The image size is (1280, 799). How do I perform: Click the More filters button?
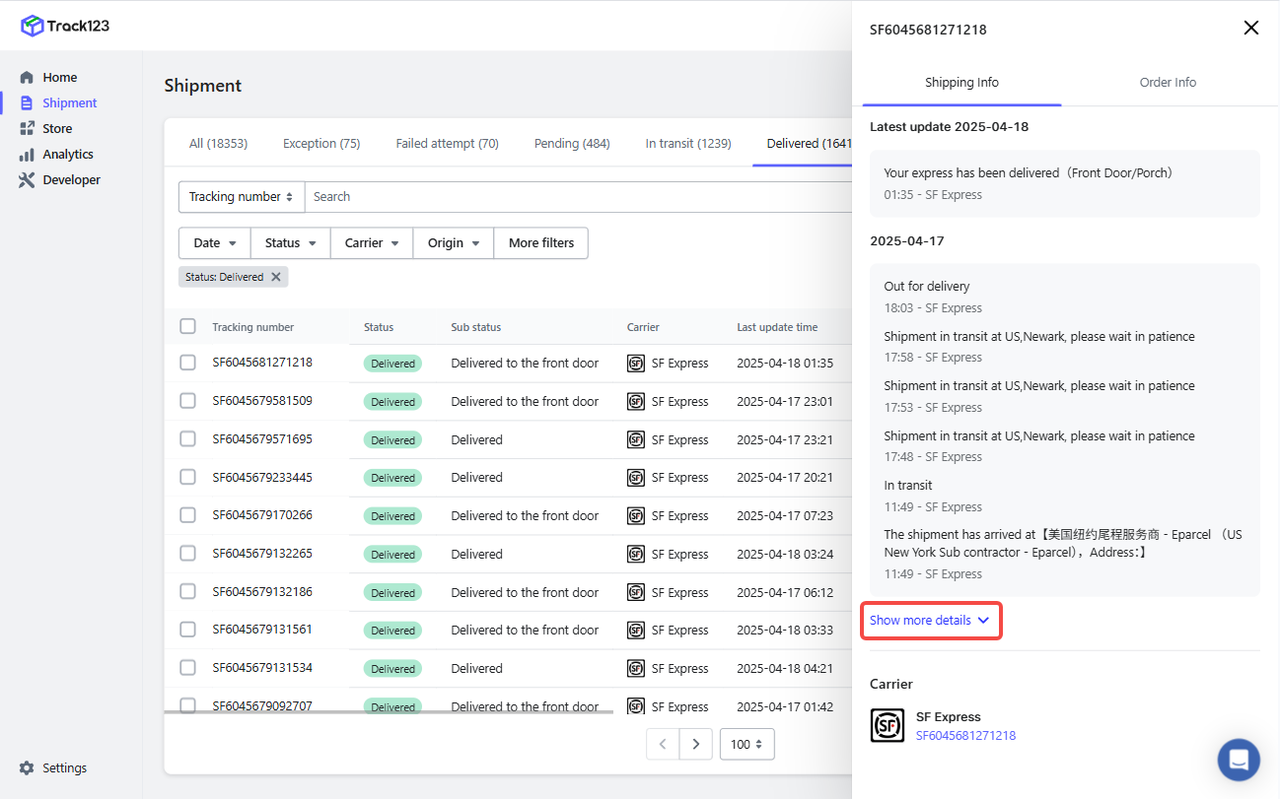point(541,243)
